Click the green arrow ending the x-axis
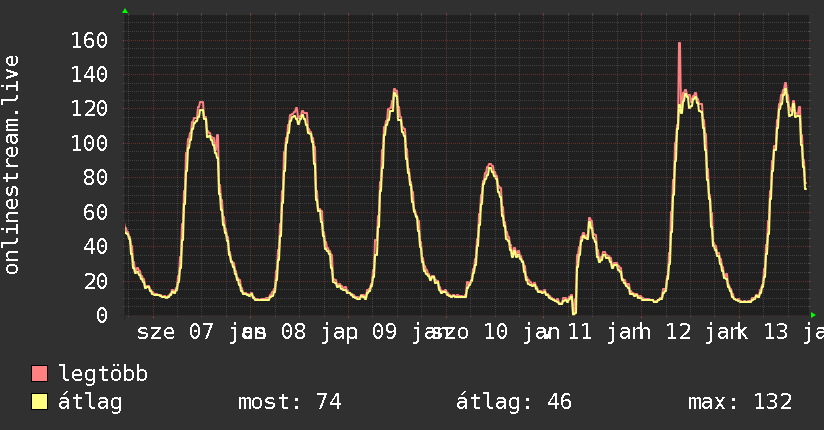 813,315
